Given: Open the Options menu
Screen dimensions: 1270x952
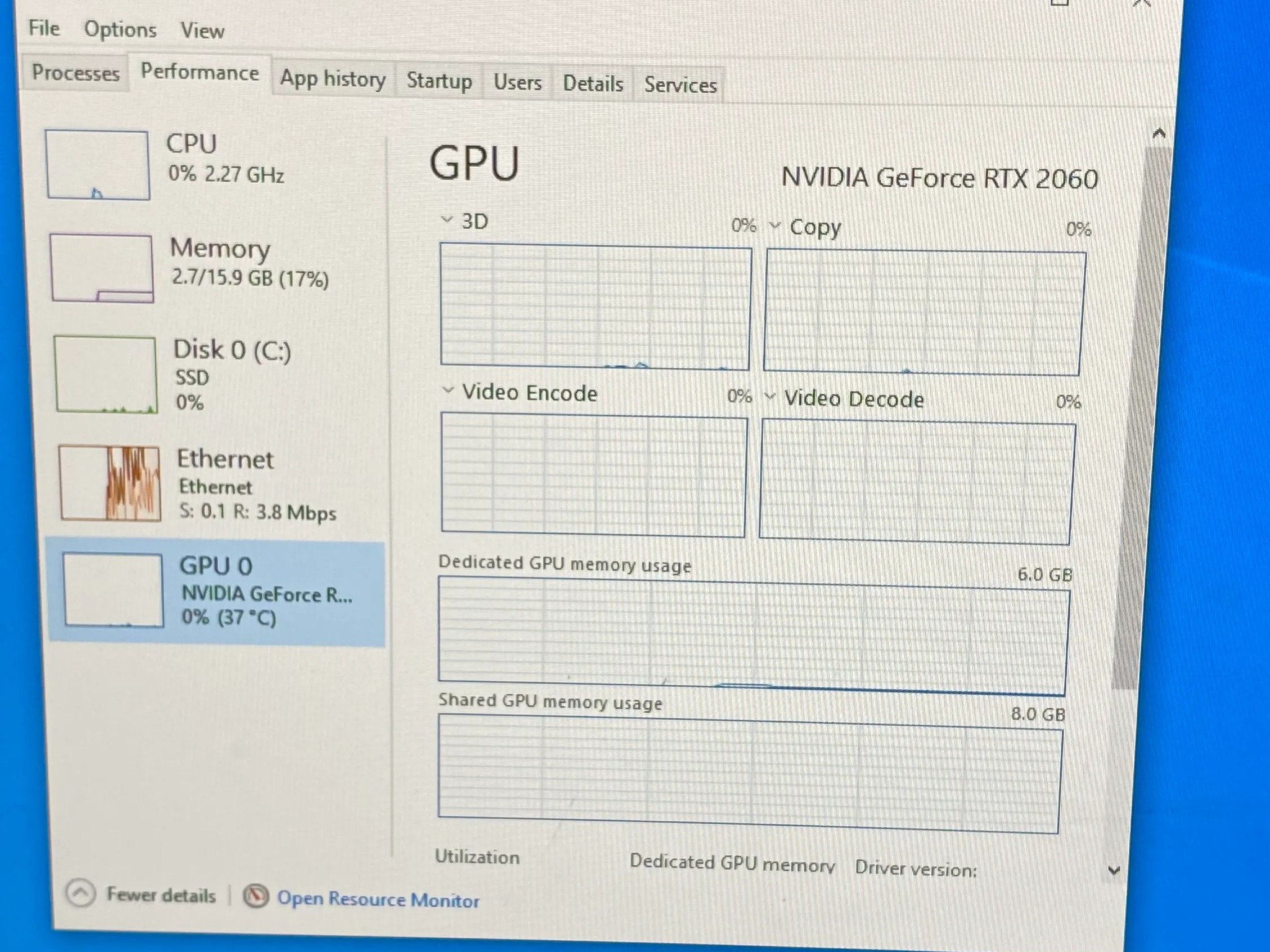Looking at the screenshot, I should [x=120, y=29].
